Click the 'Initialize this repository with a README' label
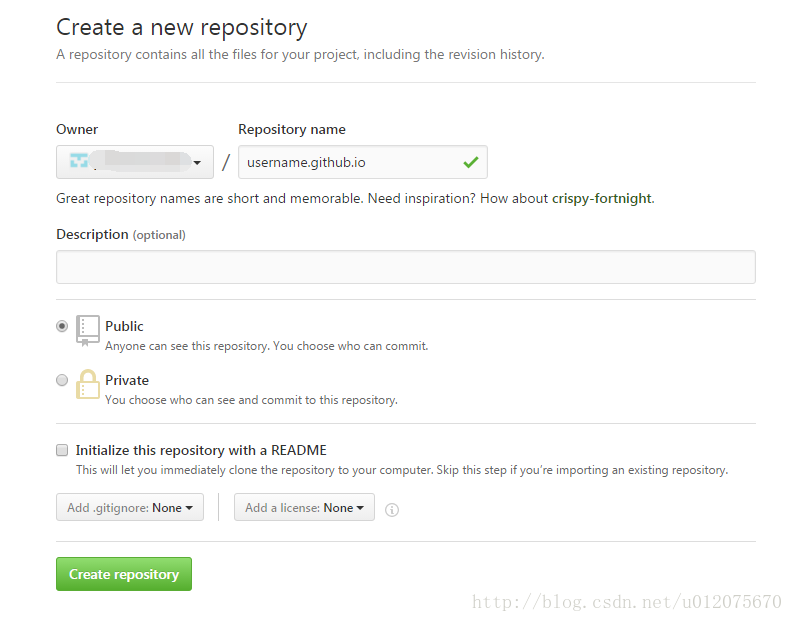Image resolution: width=793 pixels, height=622 pixels. pos(201,450)
